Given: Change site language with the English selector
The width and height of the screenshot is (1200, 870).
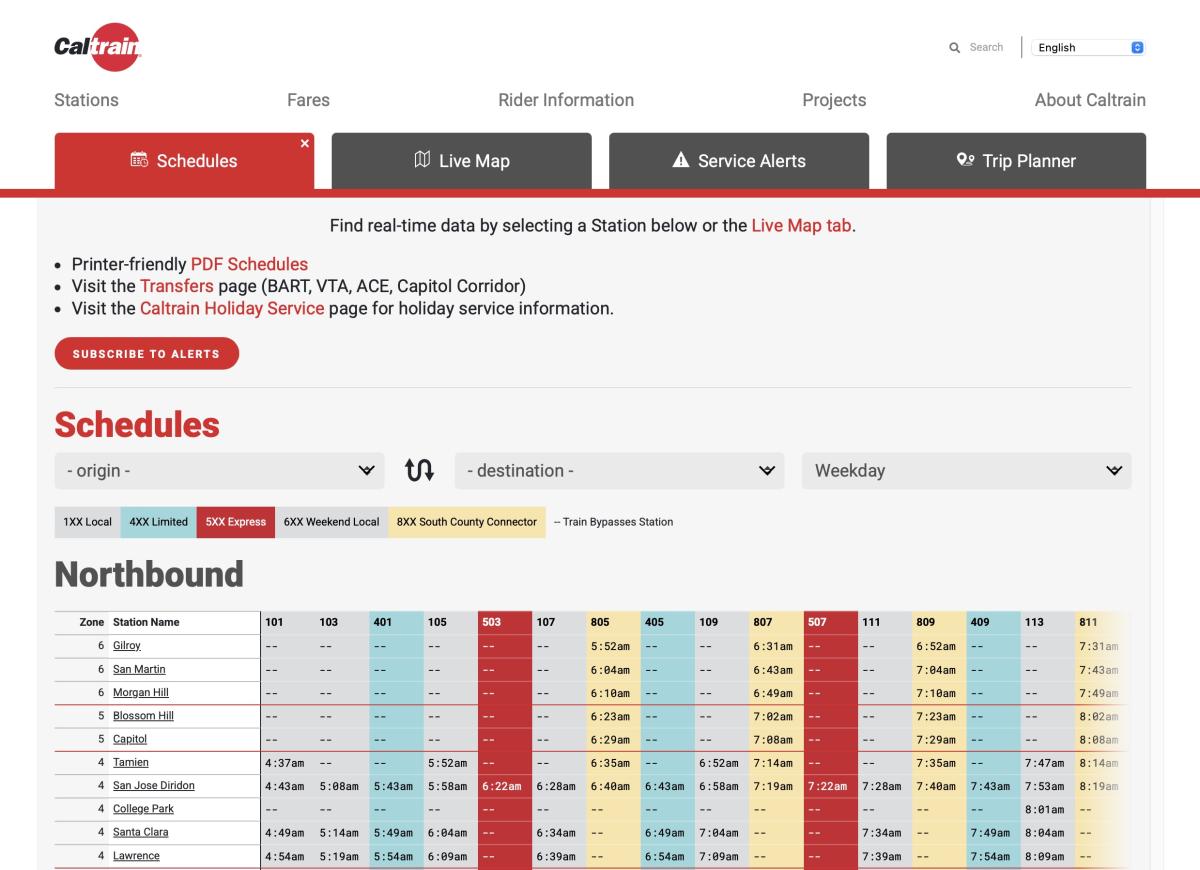Looking at the screenshot, I should [1088, 47].
